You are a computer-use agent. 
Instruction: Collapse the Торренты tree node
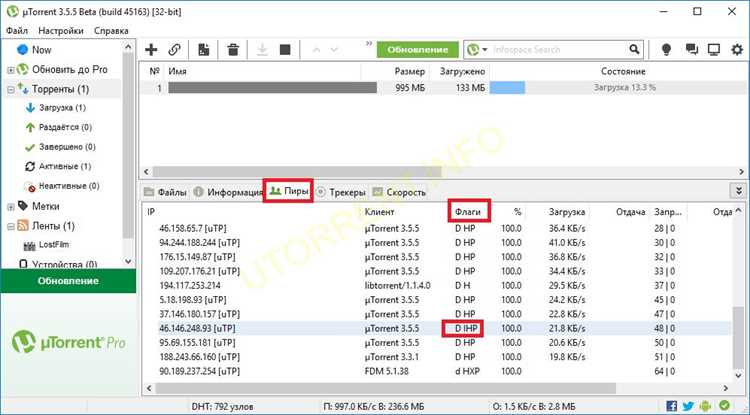click(11, 89)
